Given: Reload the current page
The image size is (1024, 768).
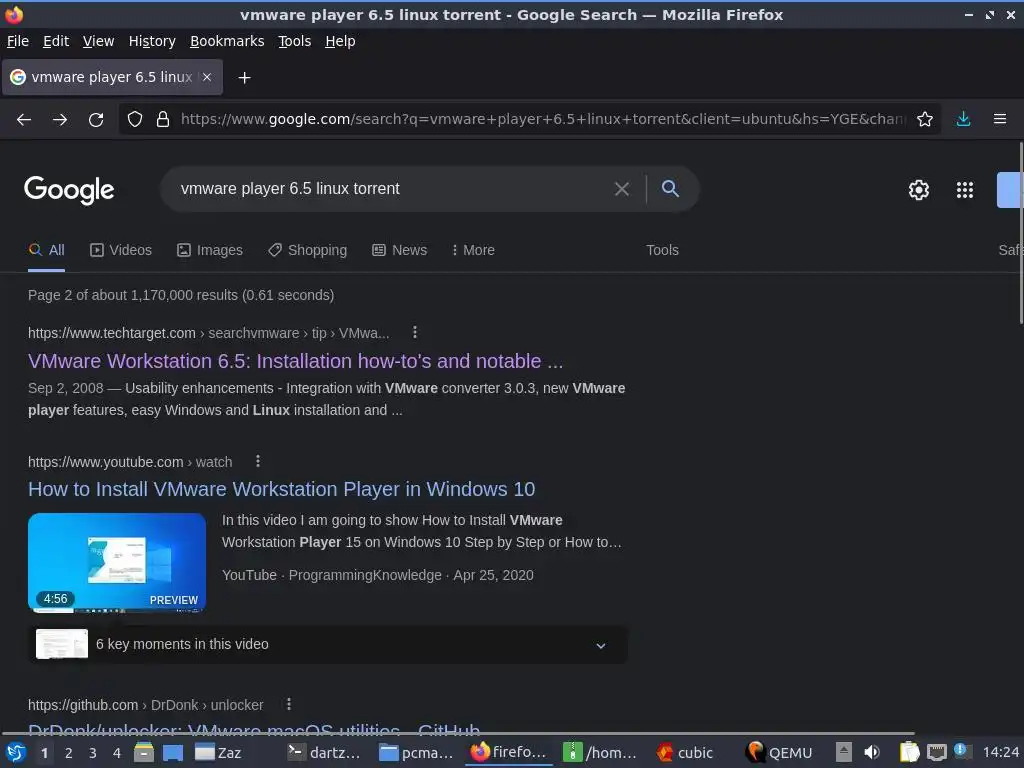Looking at the screenshot, I should click(x=96, y=120).
